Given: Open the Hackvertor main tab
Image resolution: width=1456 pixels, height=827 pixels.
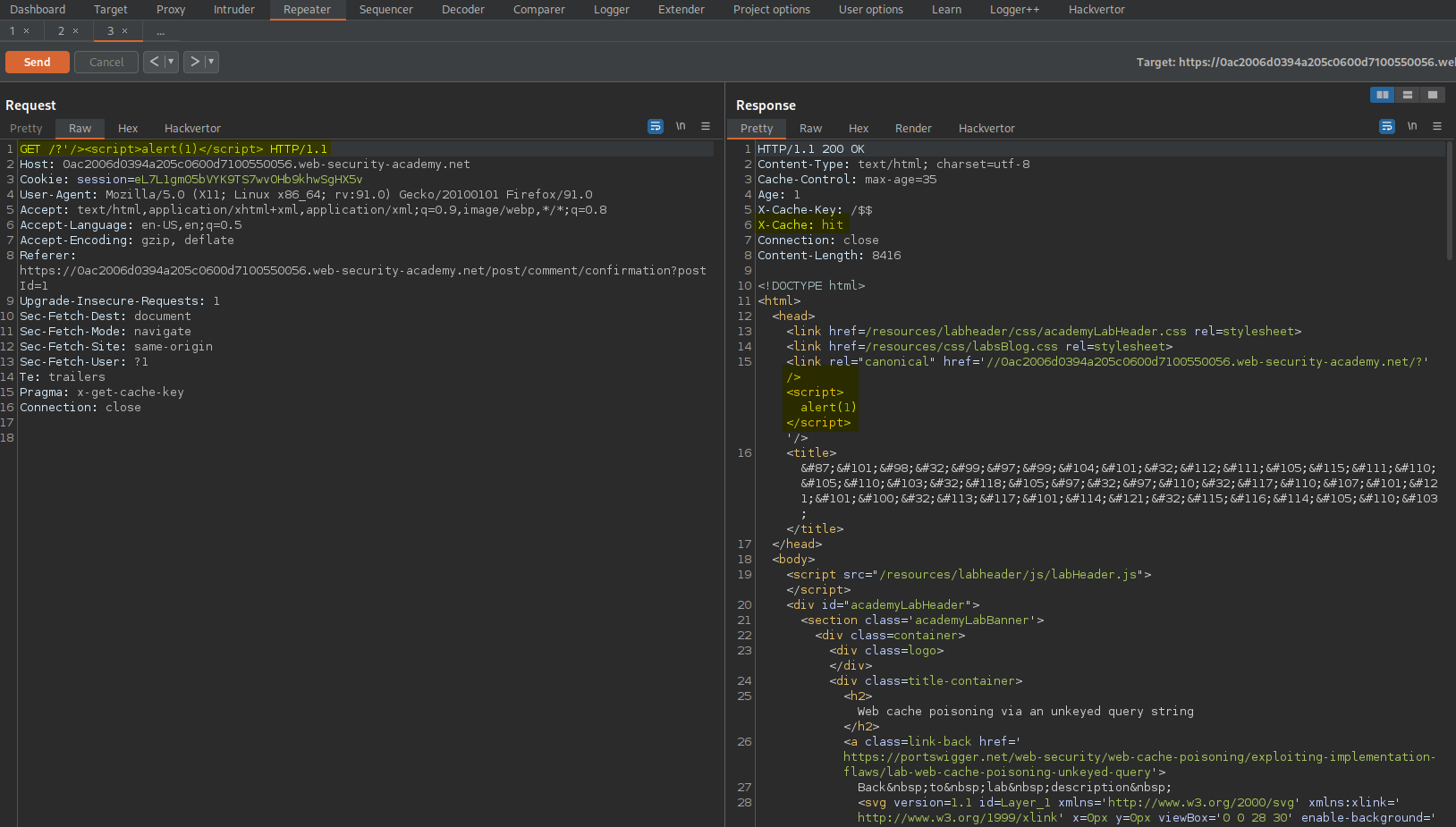Looking at the screenshot, I should [x=1097, y=10].
